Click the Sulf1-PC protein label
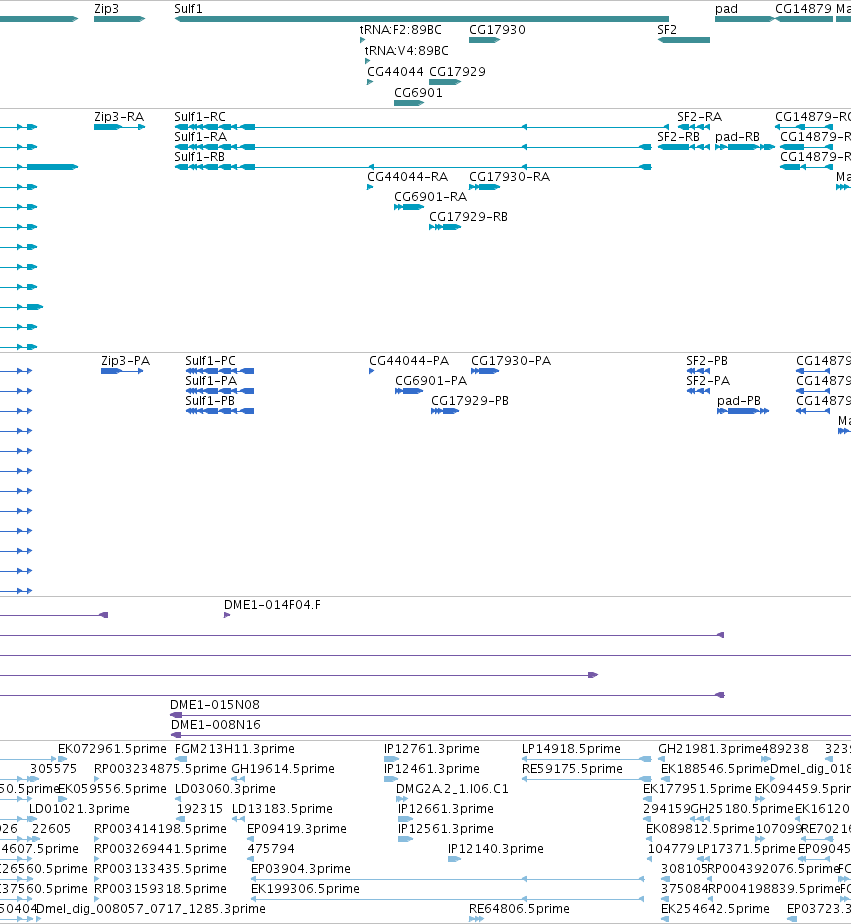Image resolution: width=851 pixels, height=924 pixels. pos(210,361)
